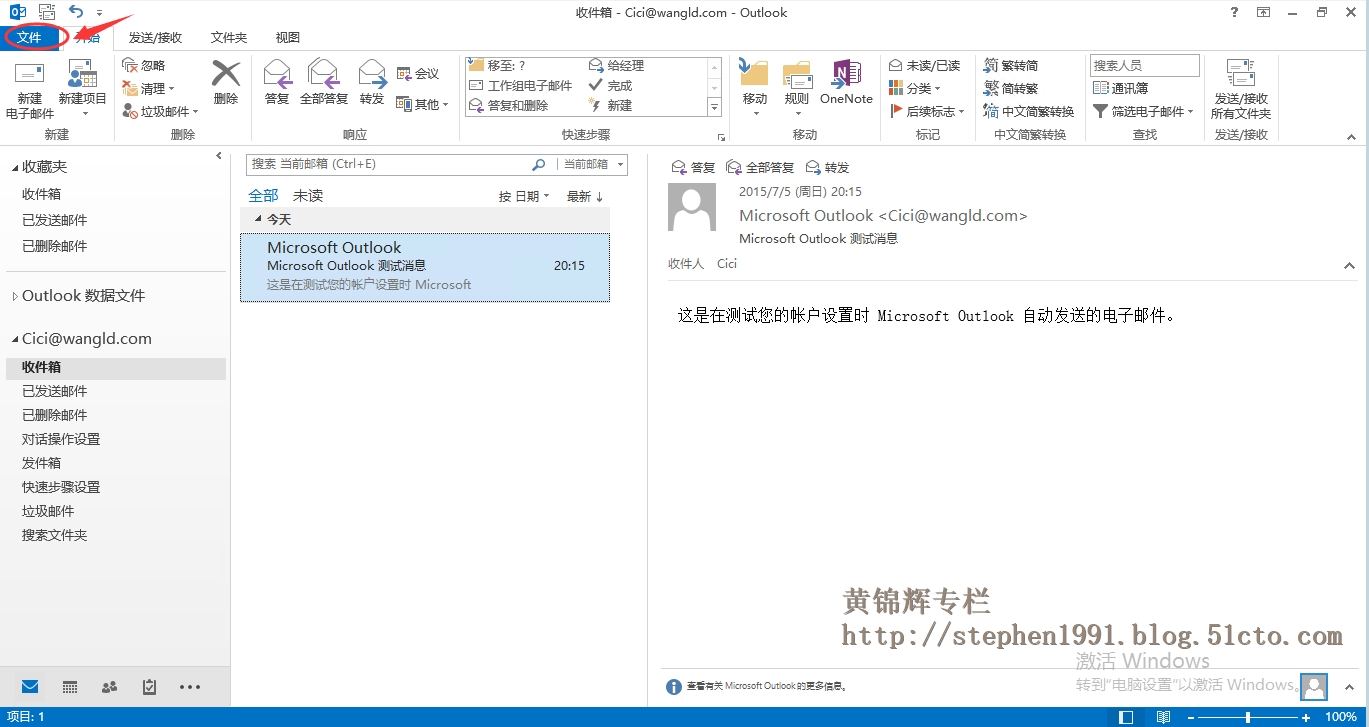
Task: Switch to Normal view in status bar
Action: coord(1127,717)
